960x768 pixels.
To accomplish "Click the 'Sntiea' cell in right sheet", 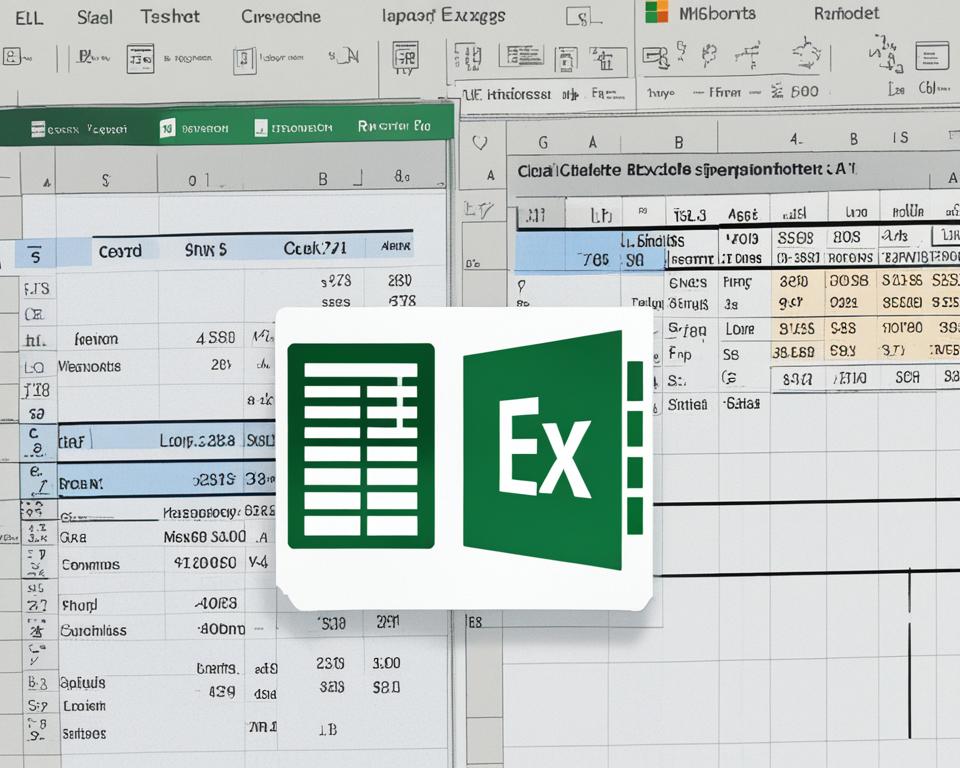I will tap(688, 404).
